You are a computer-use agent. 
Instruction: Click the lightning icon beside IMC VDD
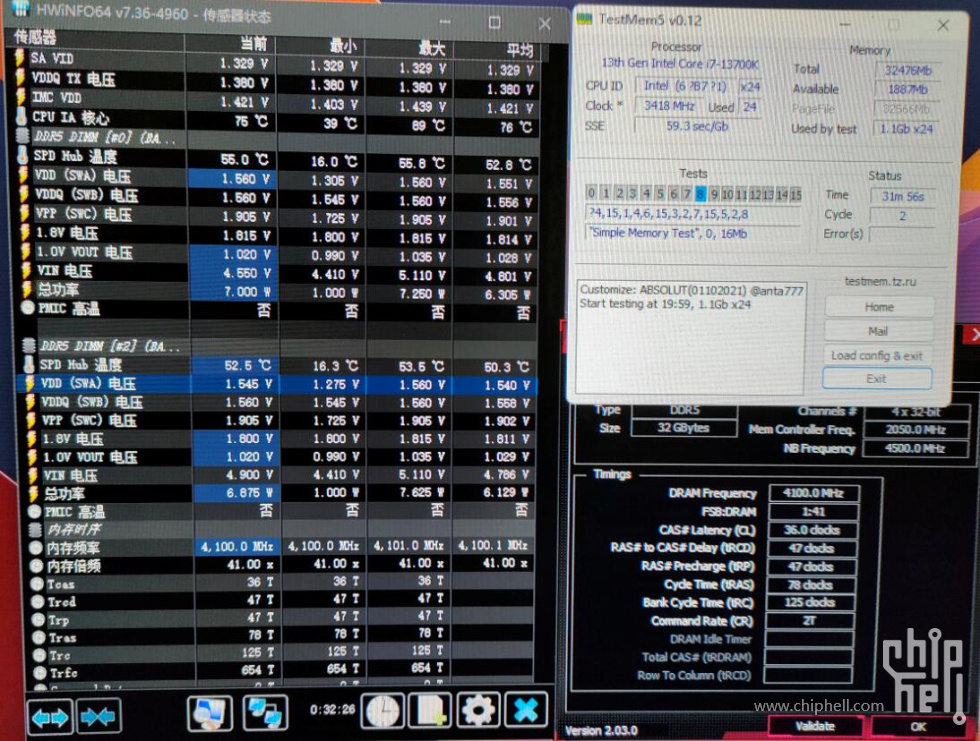21,97
